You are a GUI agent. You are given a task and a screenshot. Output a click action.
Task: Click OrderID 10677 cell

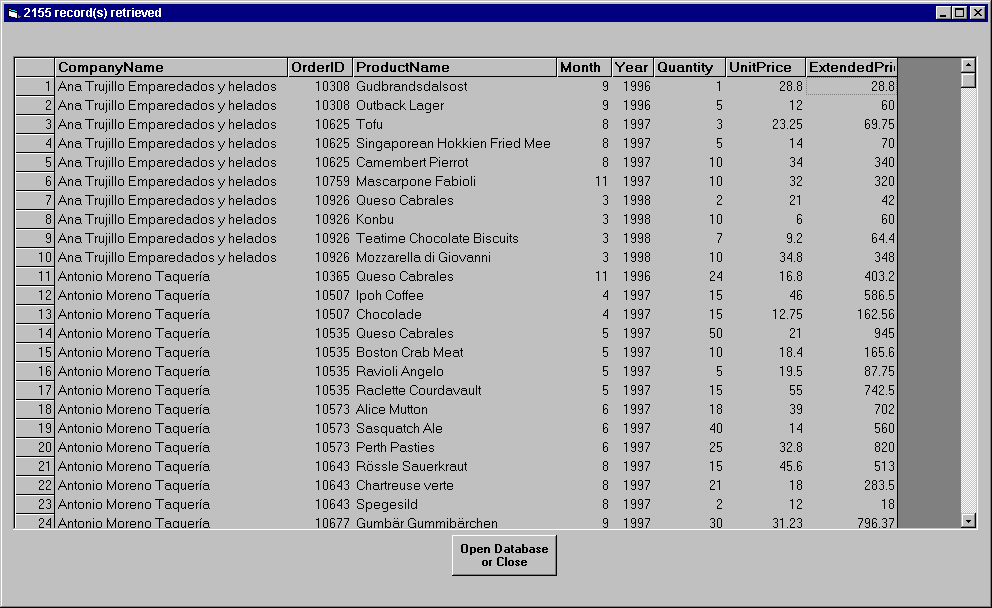(x=319, y=522)
